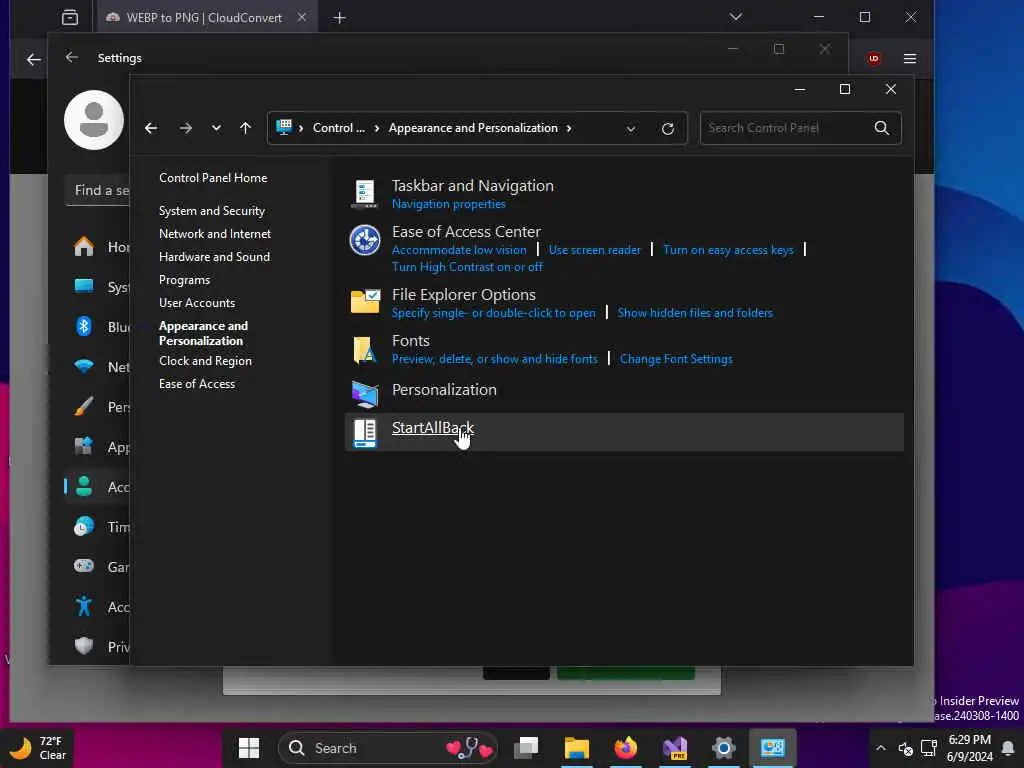
Task: Click the Settings window back arrow
Action: (x=72, y=57)
